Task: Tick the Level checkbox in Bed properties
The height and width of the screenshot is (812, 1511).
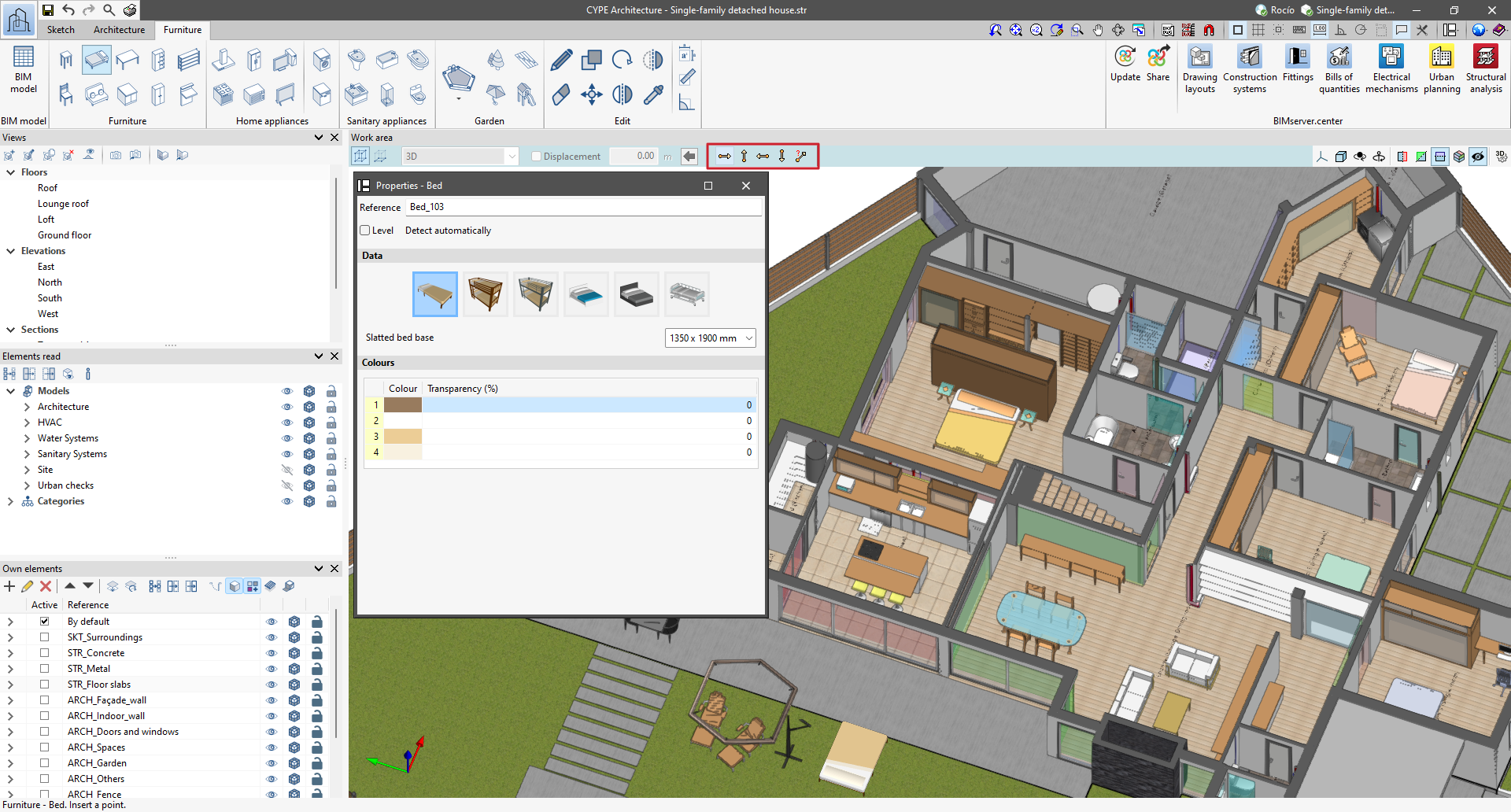Action: point(365,231)
